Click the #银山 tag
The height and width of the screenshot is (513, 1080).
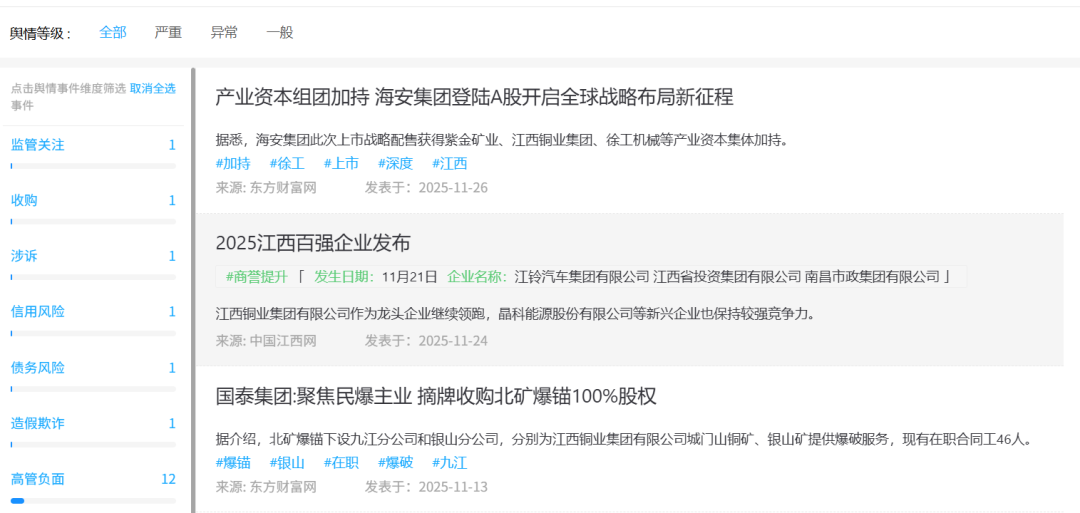coord(287,463)
